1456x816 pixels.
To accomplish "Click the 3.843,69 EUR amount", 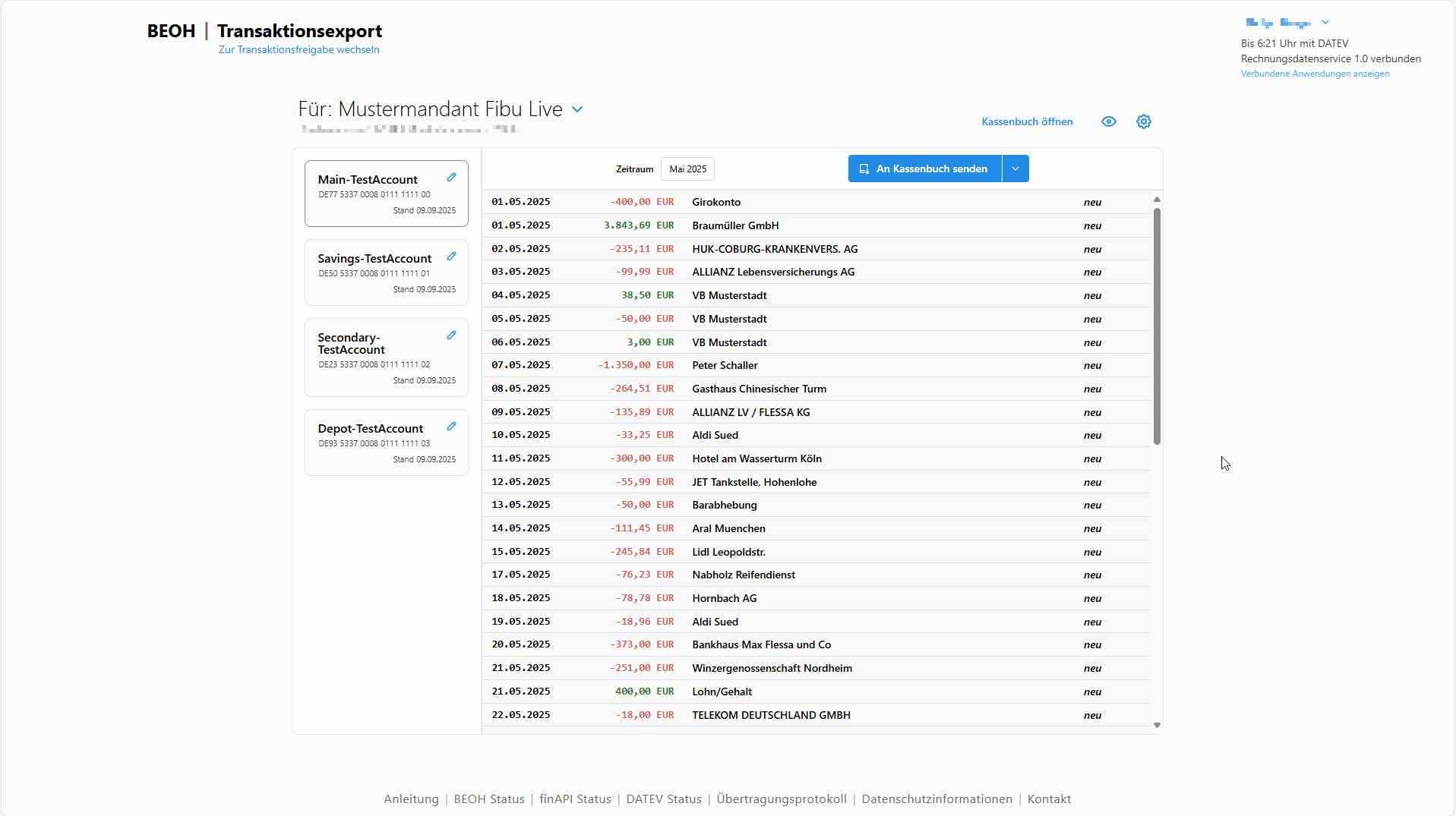I will [x=639, y=225].
